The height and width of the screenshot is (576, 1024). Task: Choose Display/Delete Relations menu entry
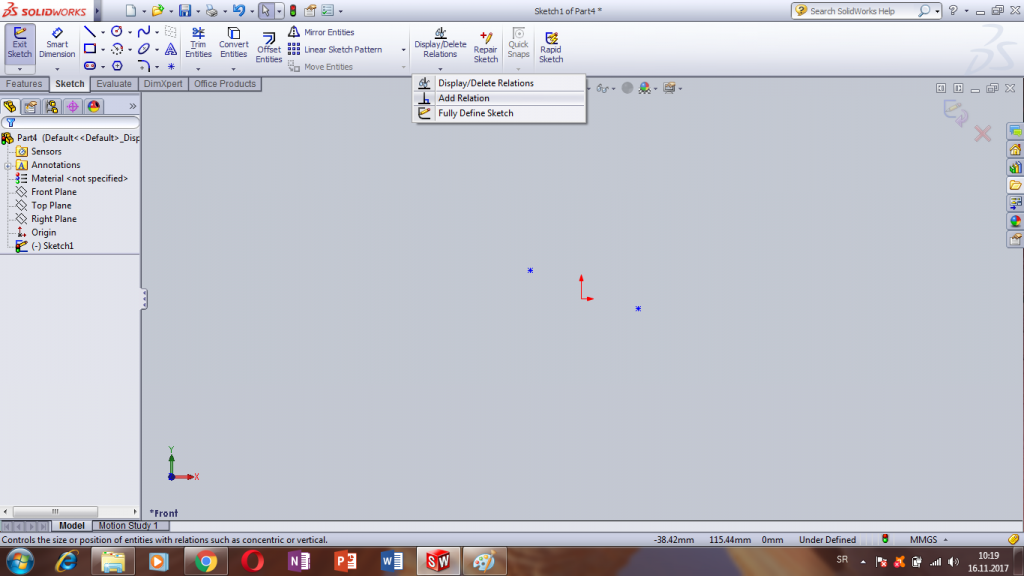tap(500, 83)
